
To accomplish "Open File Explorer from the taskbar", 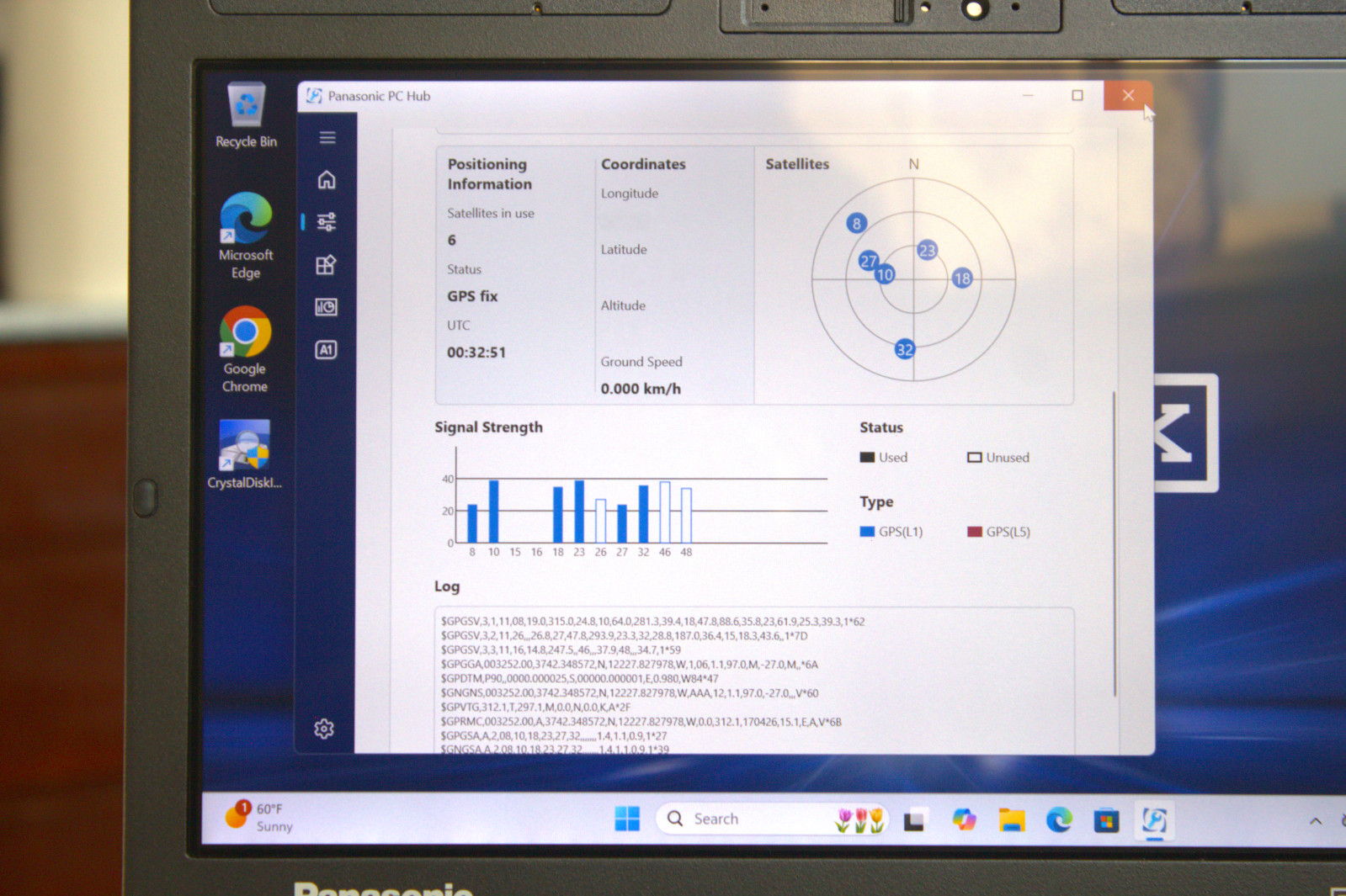I will [1012, 819].
